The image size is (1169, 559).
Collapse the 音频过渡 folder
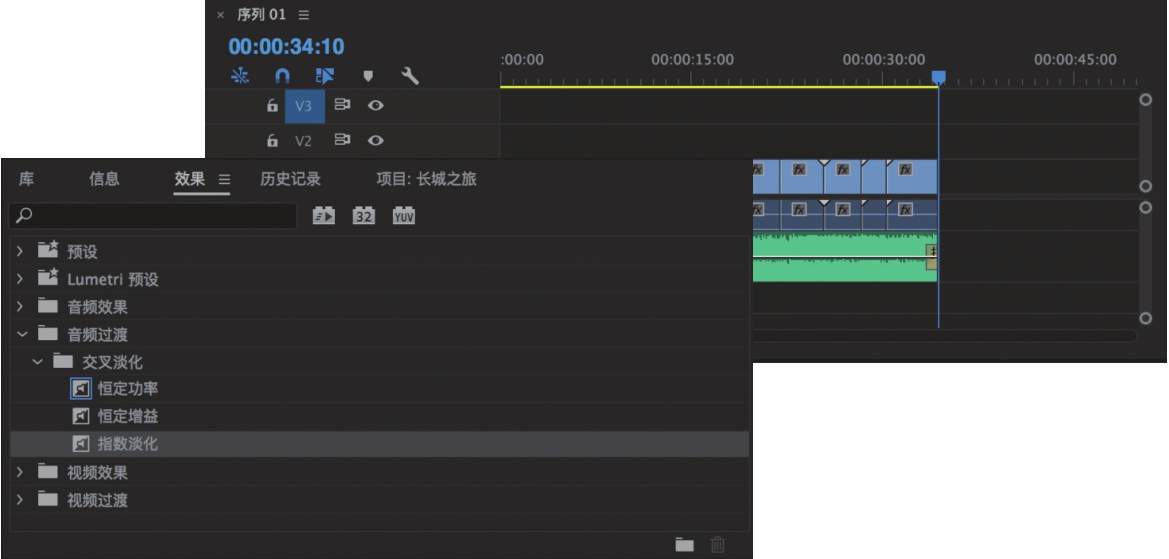tap(19, 334)
